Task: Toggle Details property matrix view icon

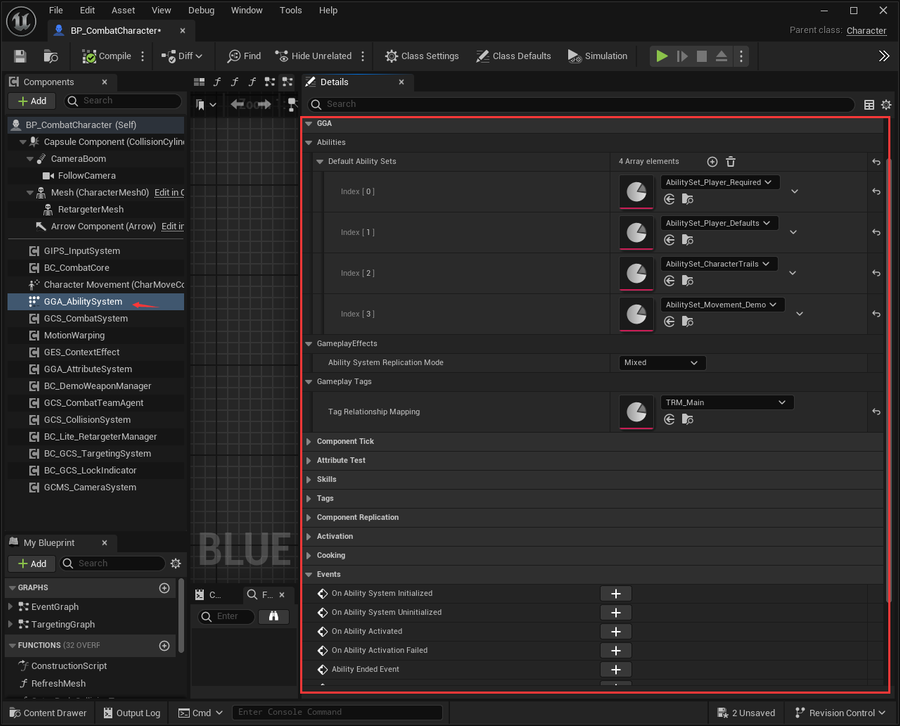Action: 869,104
